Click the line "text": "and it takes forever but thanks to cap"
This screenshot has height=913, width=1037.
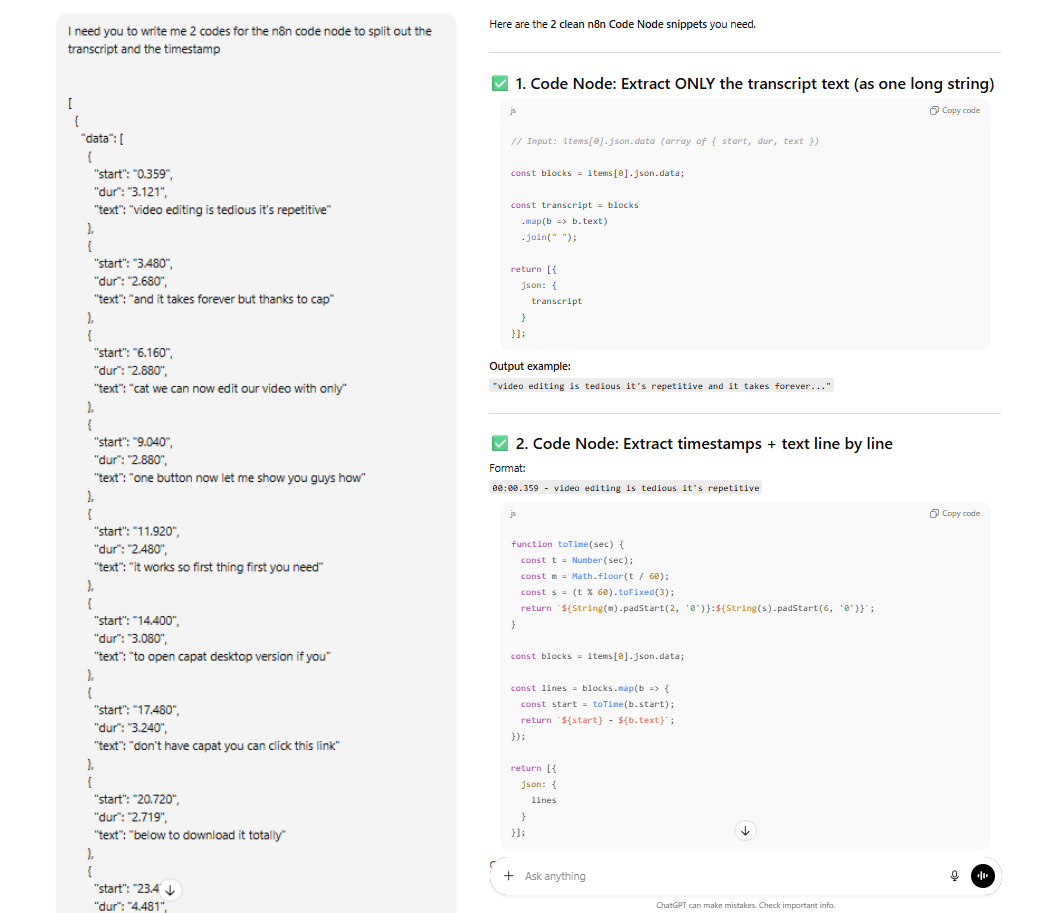(214, 299)
